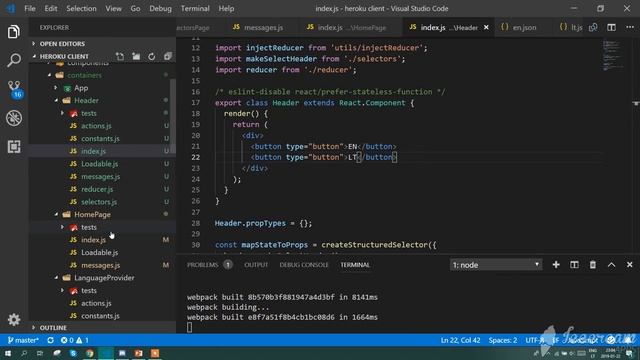Image resolution: width=640 pixels, height=360 pixels.
Task: Close the index.js Header tab
Action: 486,27
